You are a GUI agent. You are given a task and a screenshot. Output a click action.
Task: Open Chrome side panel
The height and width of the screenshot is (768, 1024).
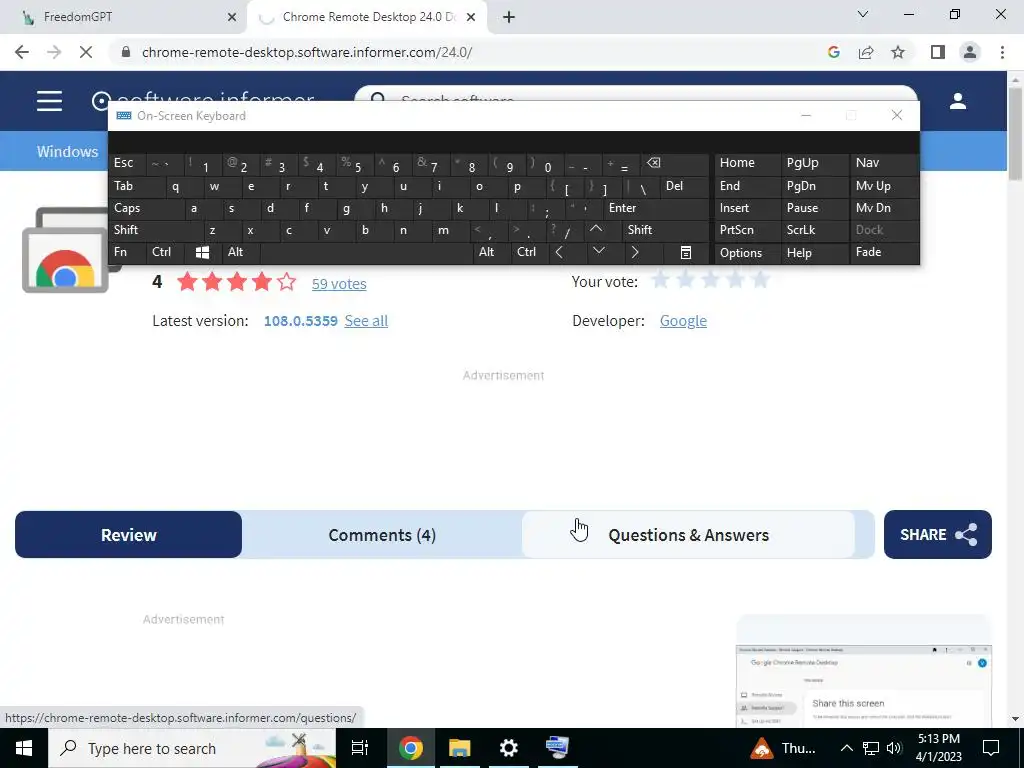(x=938, y=52)
